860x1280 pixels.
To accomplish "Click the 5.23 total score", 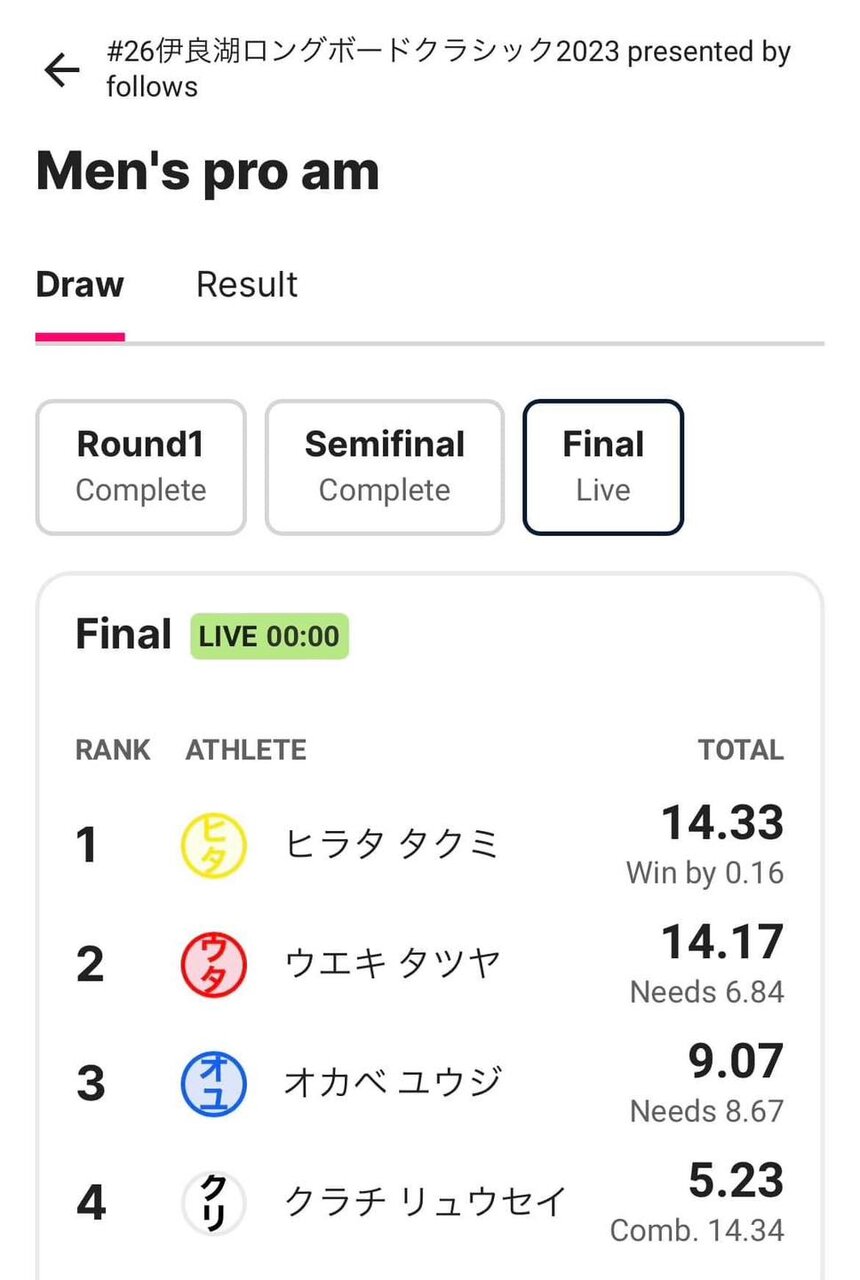I will click(x=736, y=1181).
